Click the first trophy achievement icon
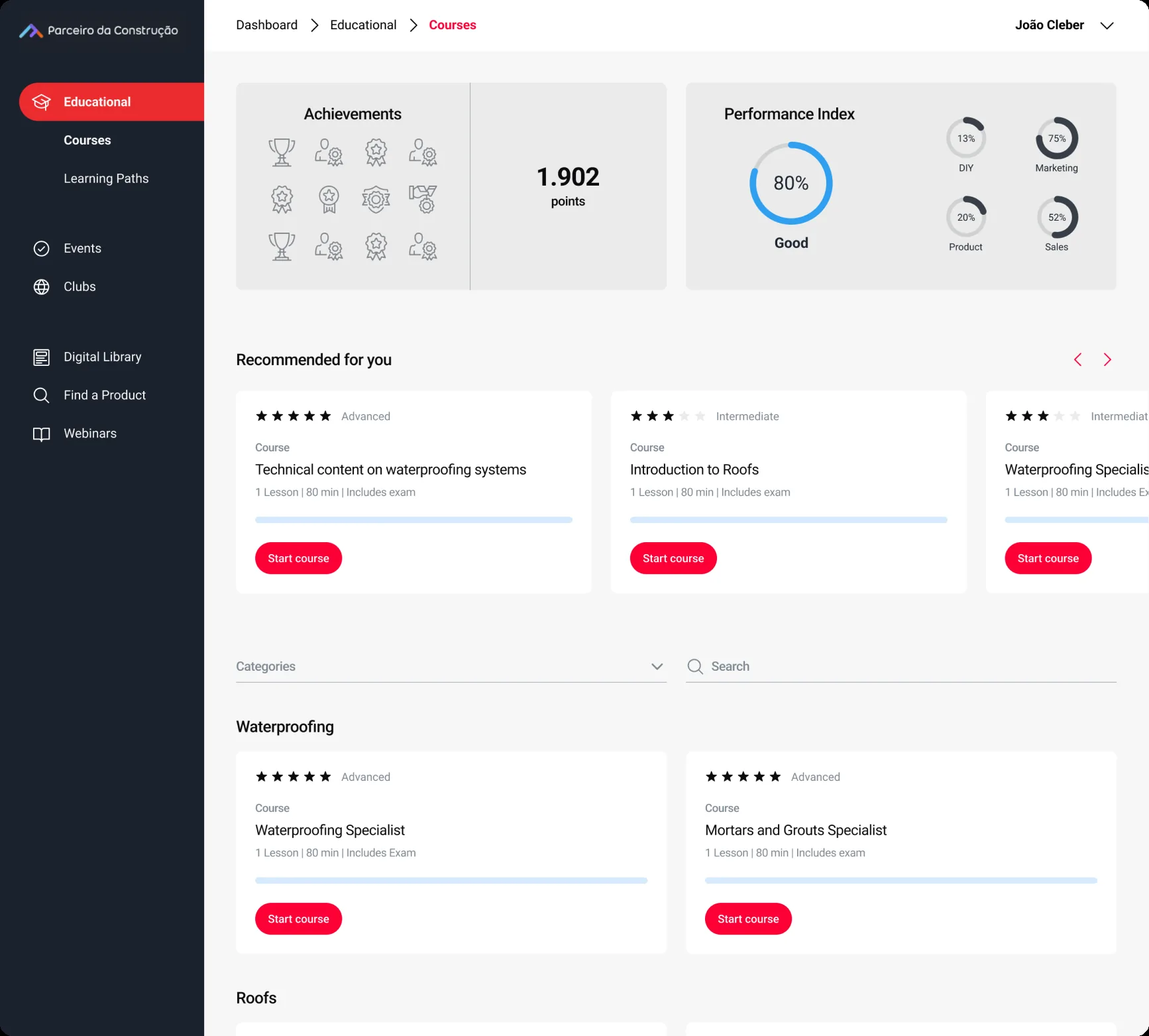Image resolution: width=1149 pixels, height=1036 pixels. pyautogui.click(x=282, y=152)
